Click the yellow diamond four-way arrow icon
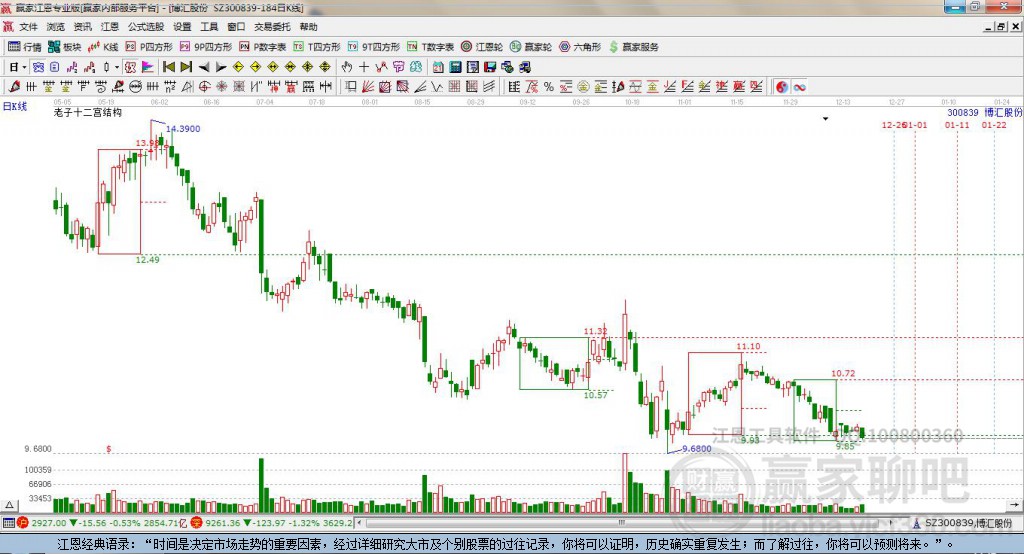This screenshot has height=554, width=1024. (308, 67)
